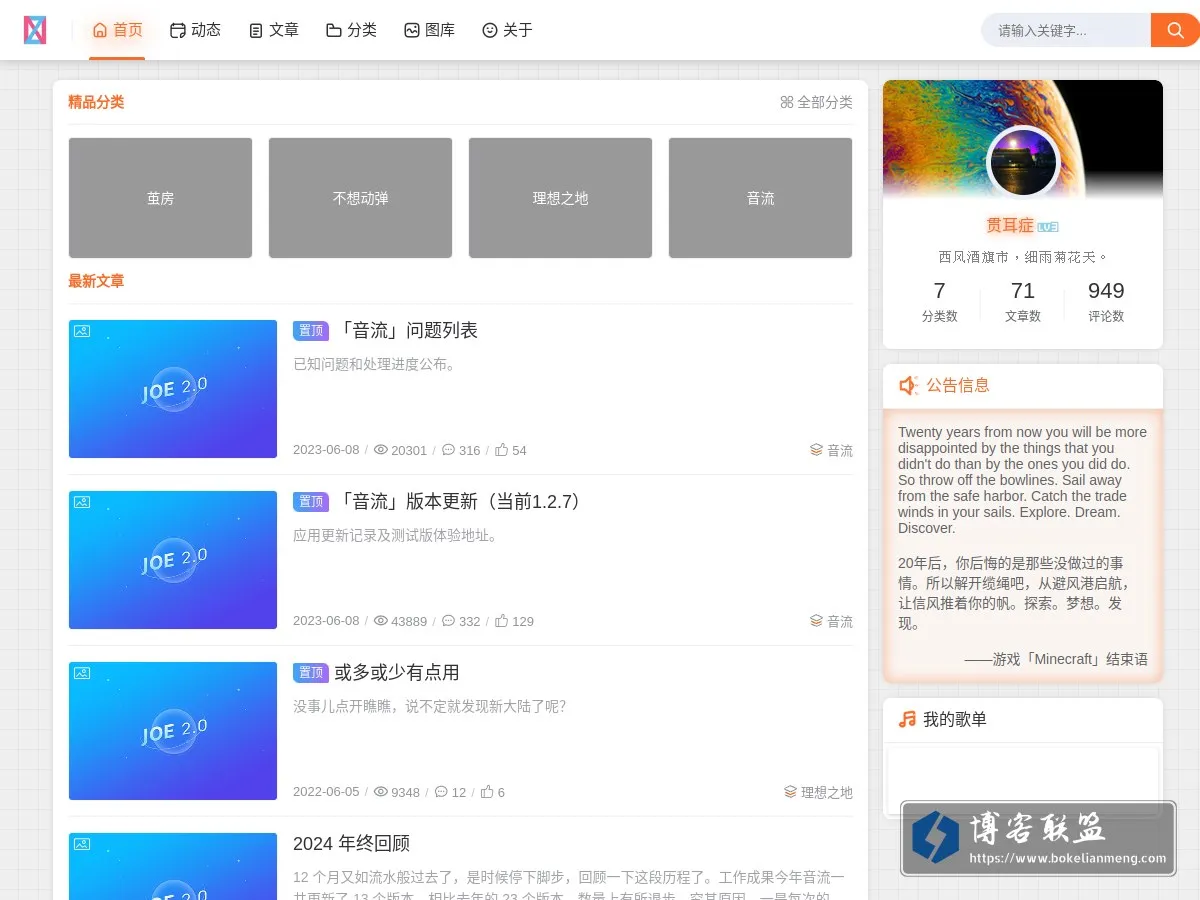This screenshot has width=1200, height=900.
Task: Click the 置顶 badge on 或多或少有点用 post
Action: click(311, 672)
